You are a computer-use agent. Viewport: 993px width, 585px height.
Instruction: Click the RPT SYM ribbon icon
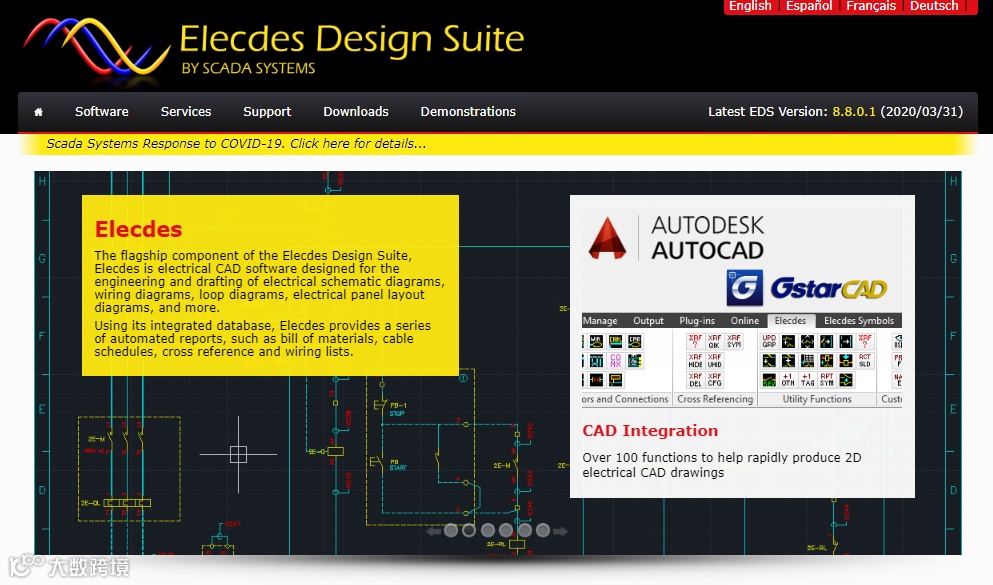pyautogui.click(x=826, y=380)
